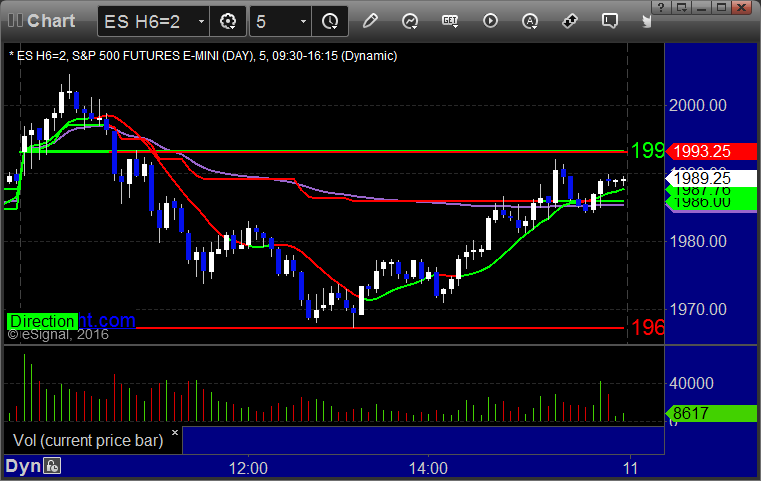Click the Dyn scaling label
Screen dimensions: 761x481
[23, 466]
